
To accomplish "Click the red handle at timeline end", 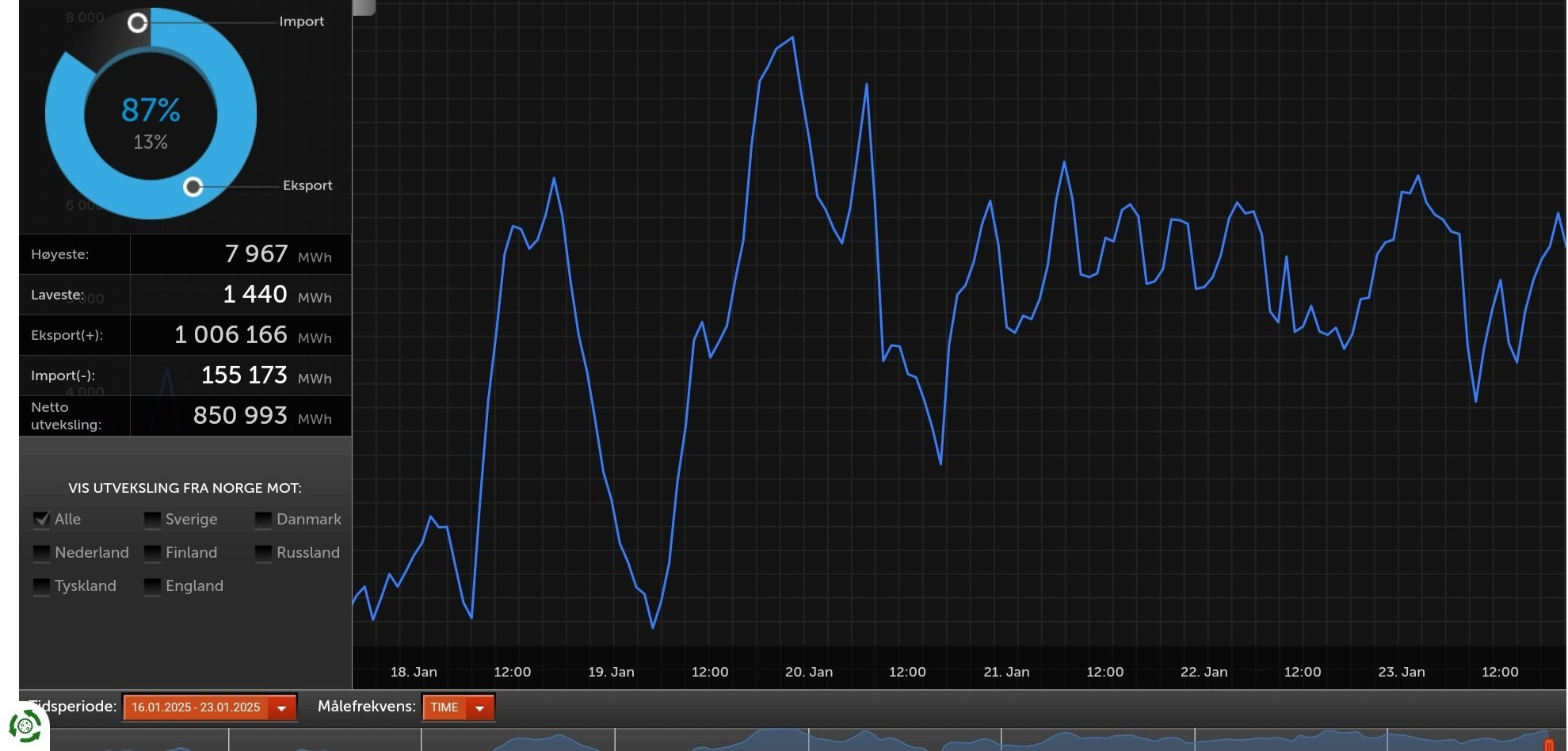I will [1549, 745].
